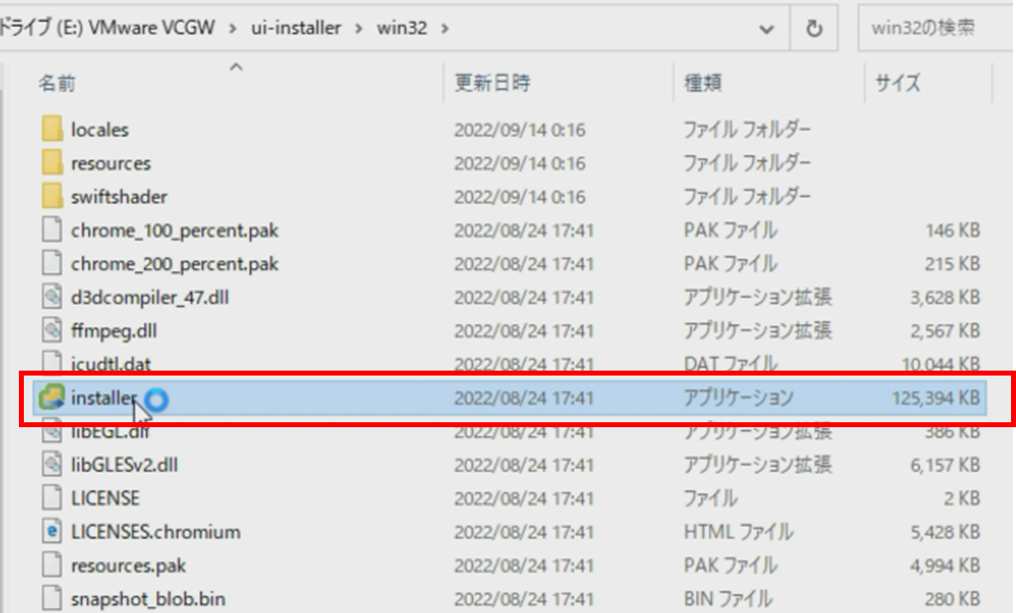
Task: Select the snapshot_blob.bin file name
Action: (x=148, y=599)
